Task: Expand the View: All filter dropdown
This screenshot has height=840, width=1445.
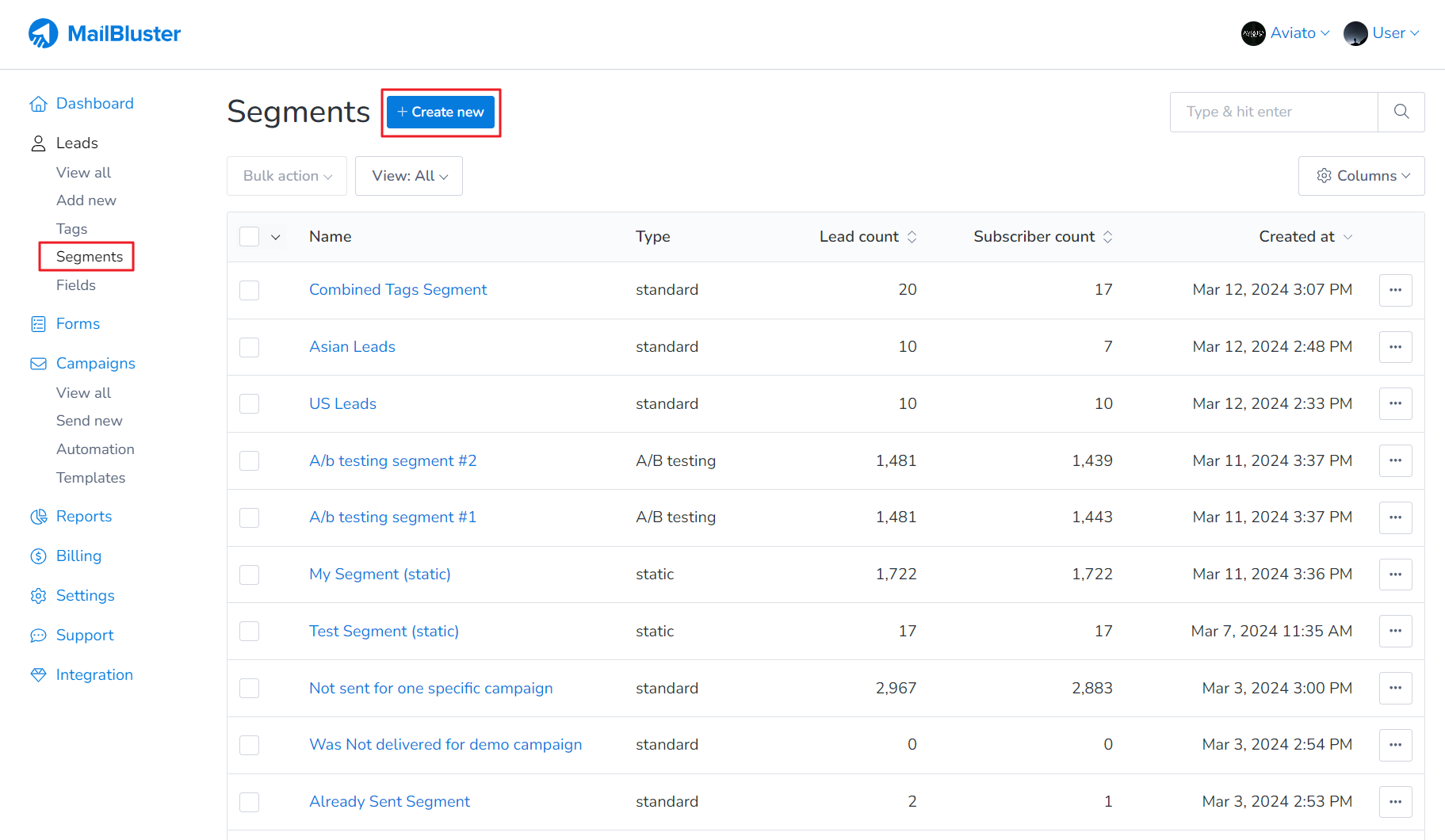Action: point(409,176)
